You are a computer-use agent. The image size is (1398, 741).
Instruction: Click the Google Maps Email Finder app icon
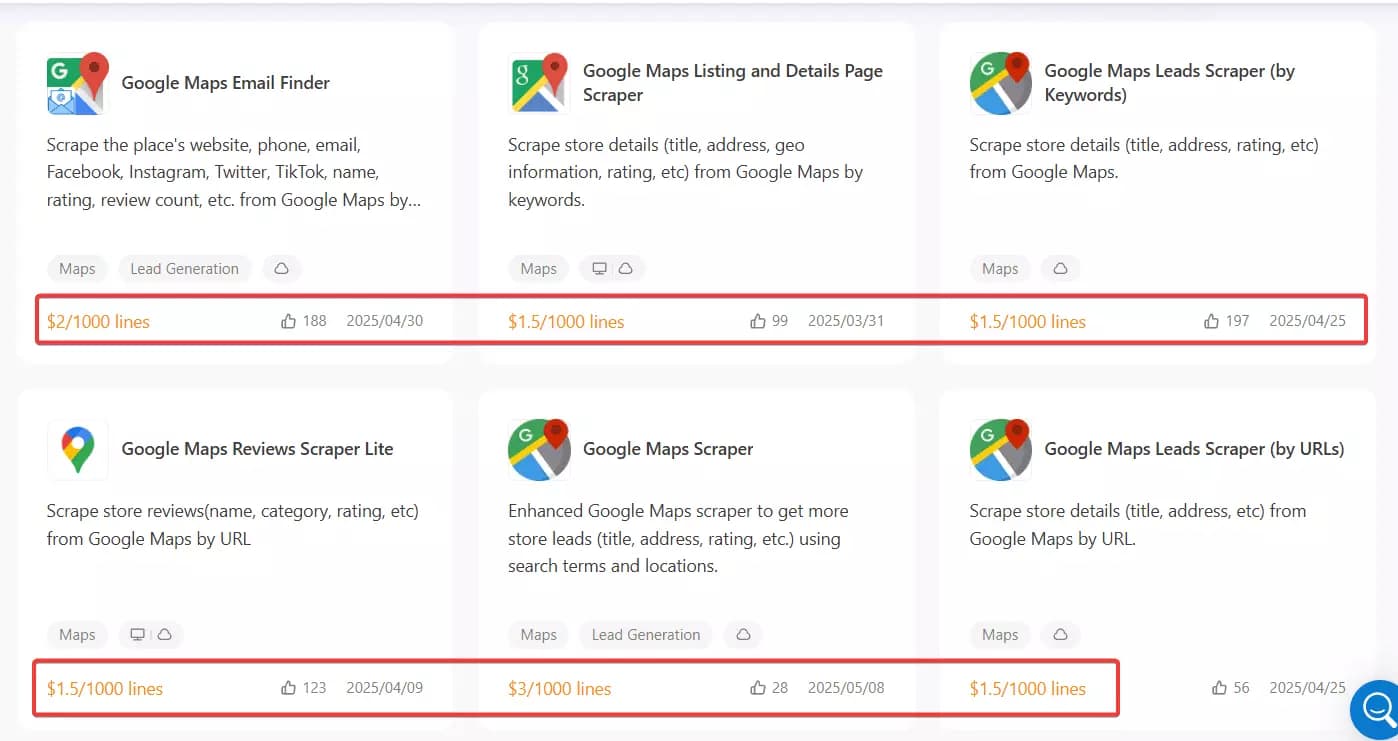(x=77, y=83)
